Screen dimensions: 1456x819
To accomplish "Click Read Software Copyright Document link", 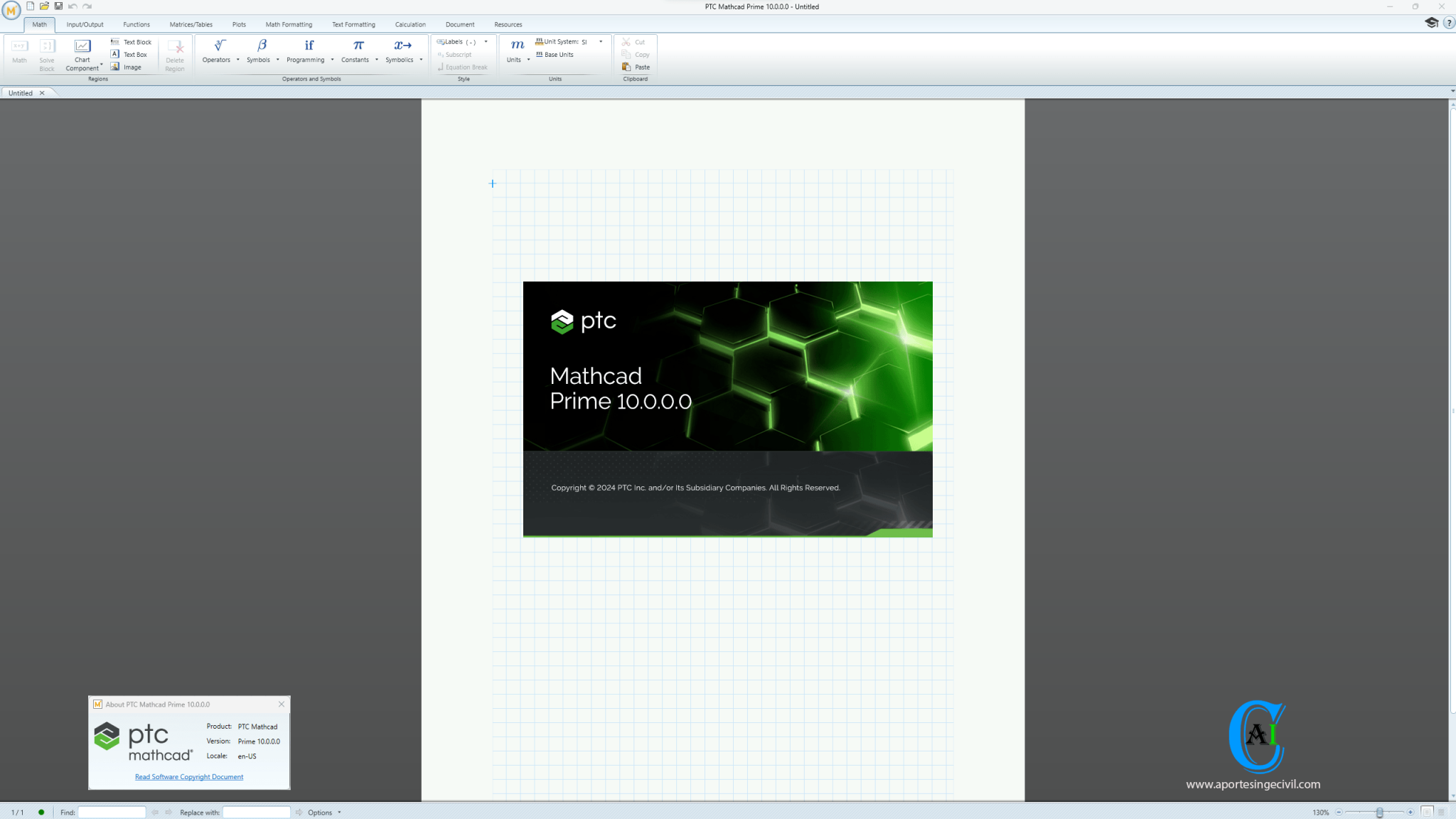I will click(x=189, y=776).
